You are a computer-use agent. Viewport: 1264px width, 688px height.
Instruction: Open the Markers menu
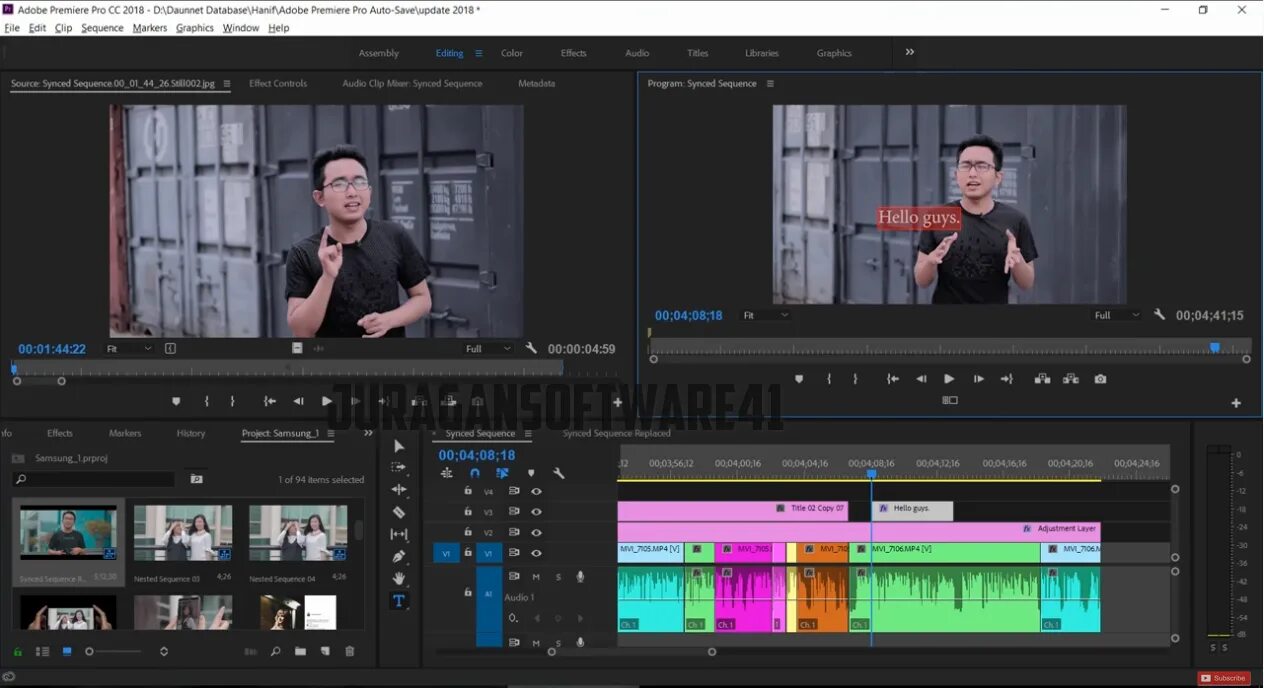(150, 28)
